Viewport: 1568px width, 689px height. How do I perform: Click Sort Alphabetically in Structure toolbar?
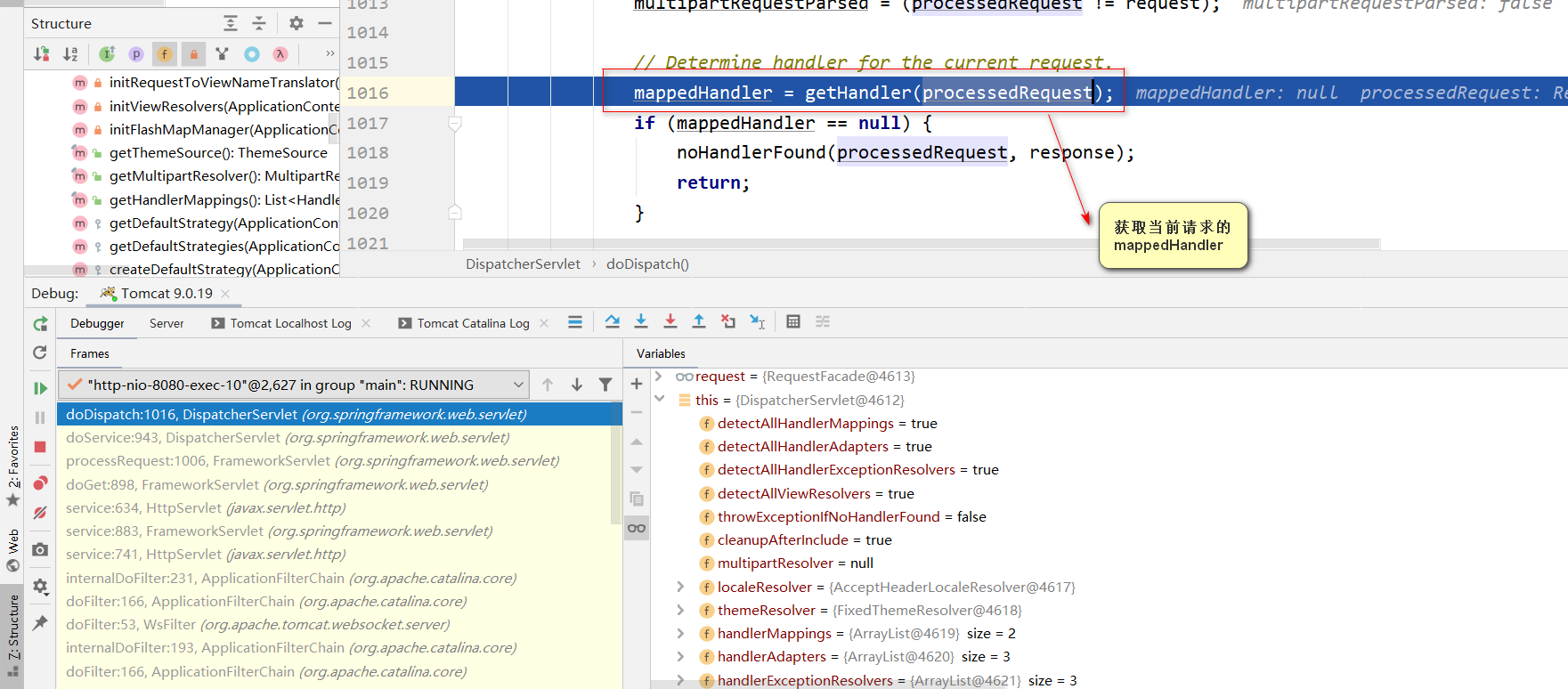pyautogui.click(x=70, y=54)
